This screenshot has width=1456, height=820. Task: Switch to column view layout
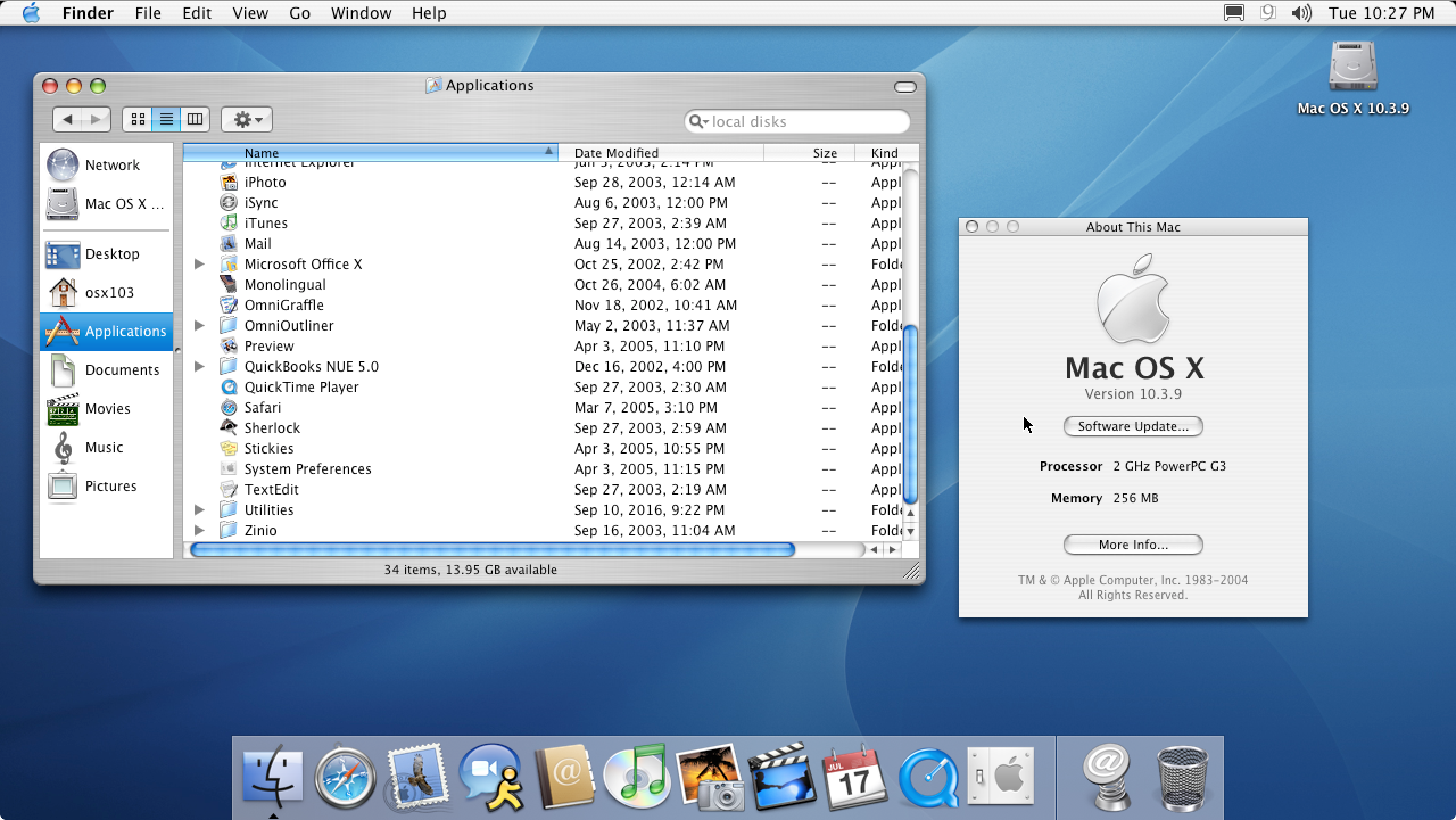[194, 119]
